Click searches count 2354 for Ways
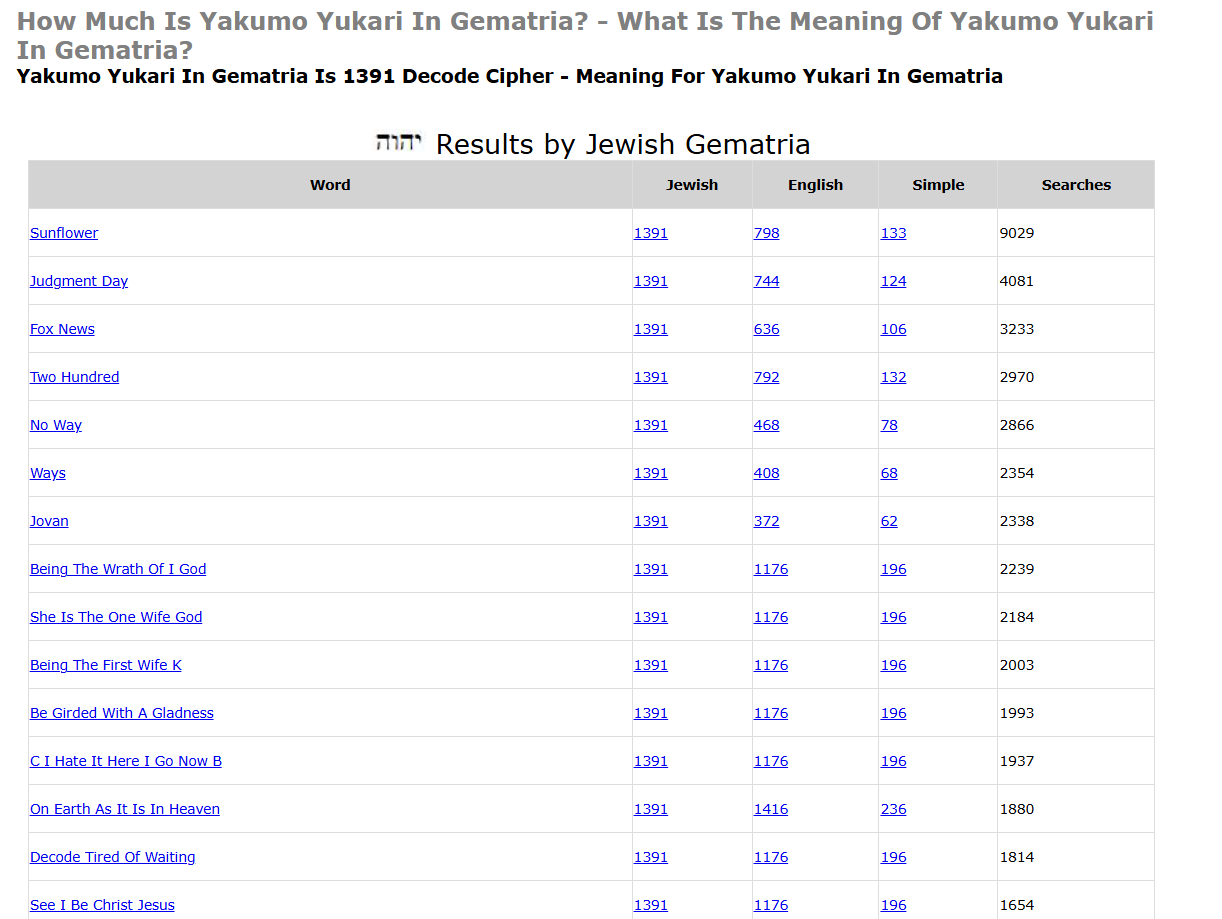Viewport: 1222px width, 919px height. 1017,473
